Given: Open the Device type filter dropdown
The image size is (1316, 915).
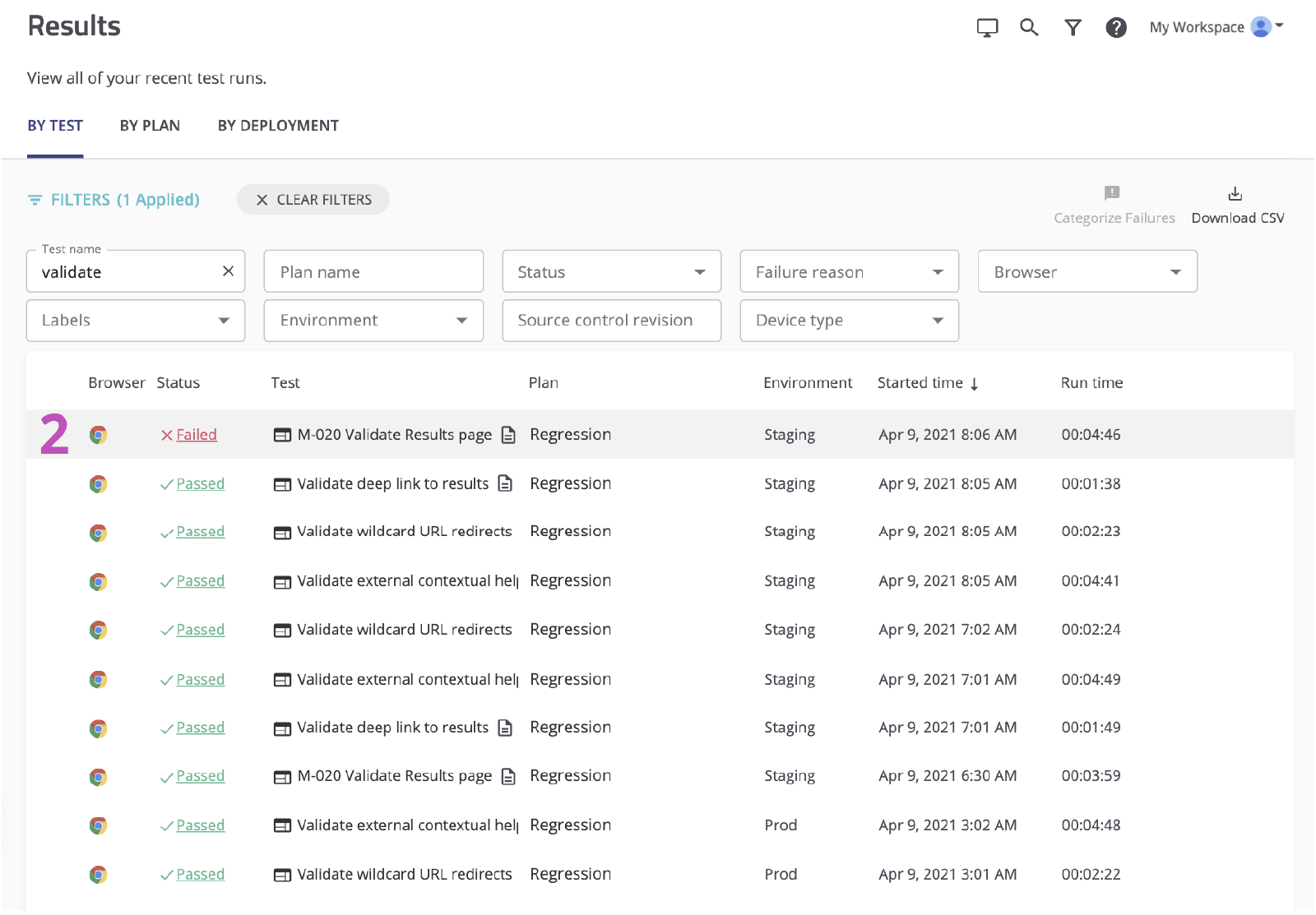Looking at the screenshot, I should (x=849, y=321).
